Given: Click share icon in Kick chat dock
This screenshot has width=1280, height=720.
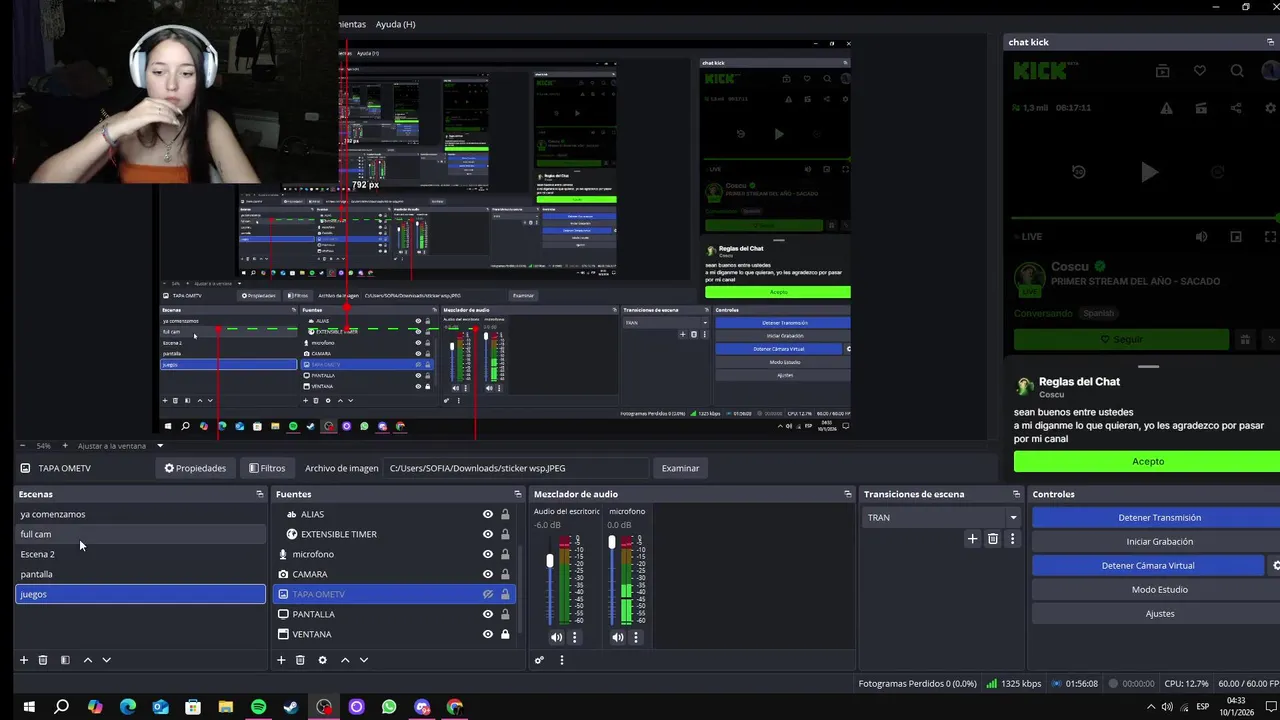Looking at the screenshot, I should click(x=1236, y=108).
